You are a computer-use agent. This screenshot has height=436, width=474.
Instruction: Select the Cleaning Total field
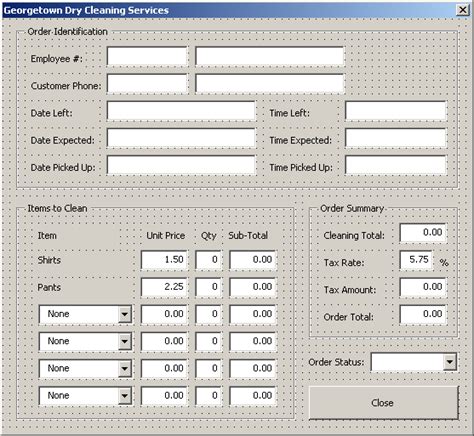[423, 233]
